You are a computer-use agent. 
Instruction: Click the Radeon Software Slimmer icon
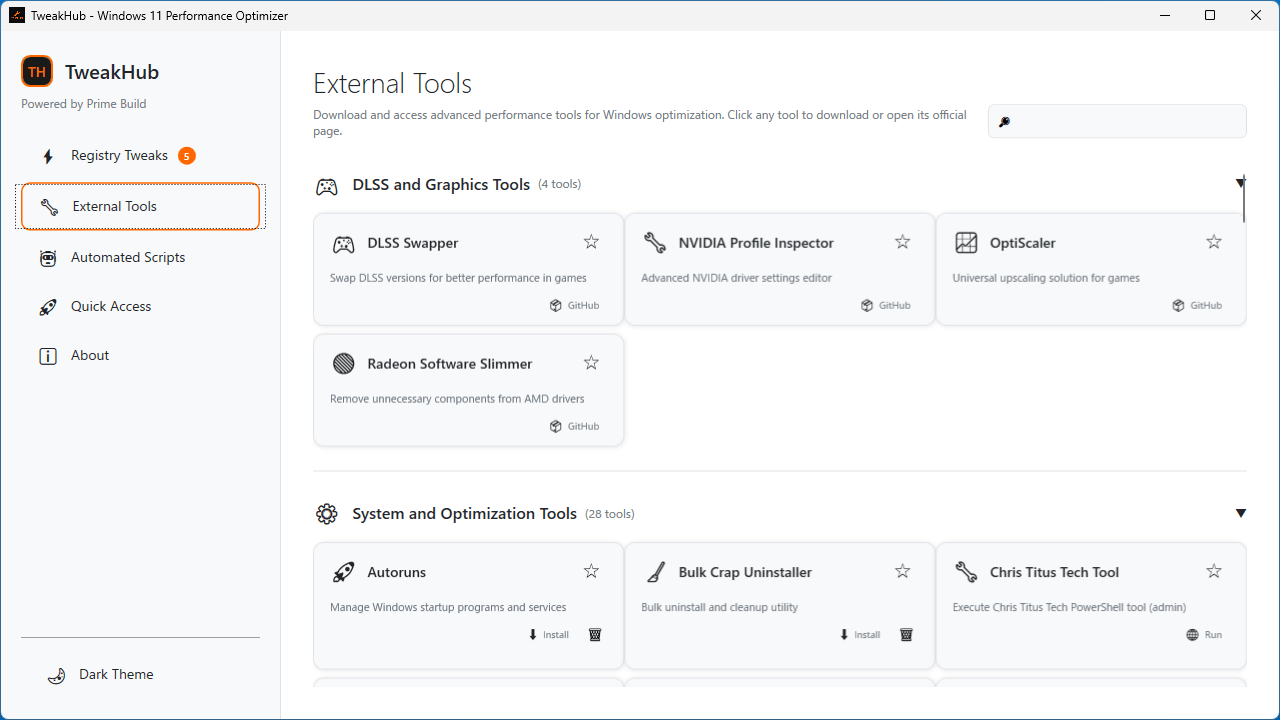(343, 364)
